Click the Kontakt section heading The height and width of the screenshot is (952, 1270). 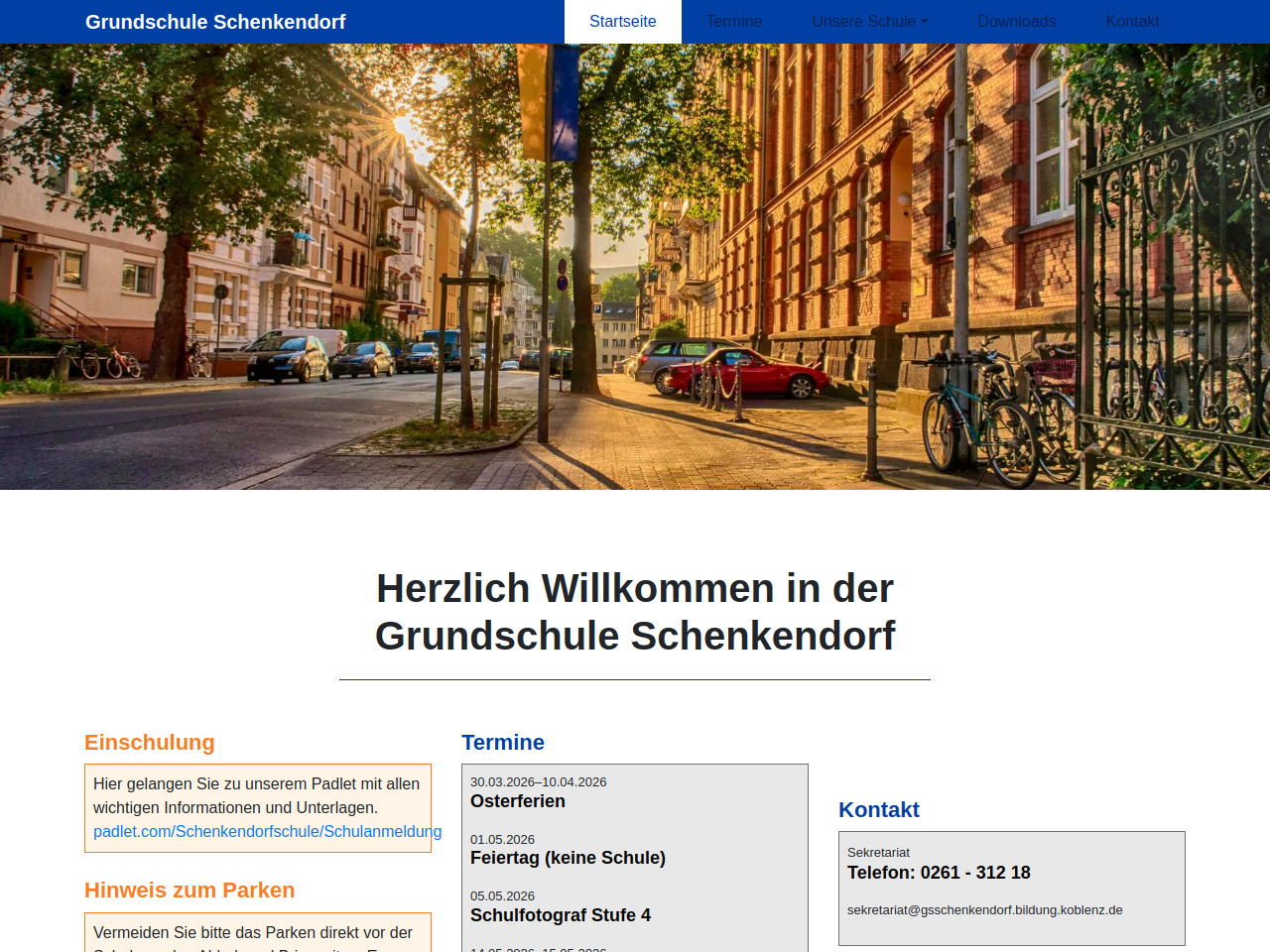click(879, 810)
